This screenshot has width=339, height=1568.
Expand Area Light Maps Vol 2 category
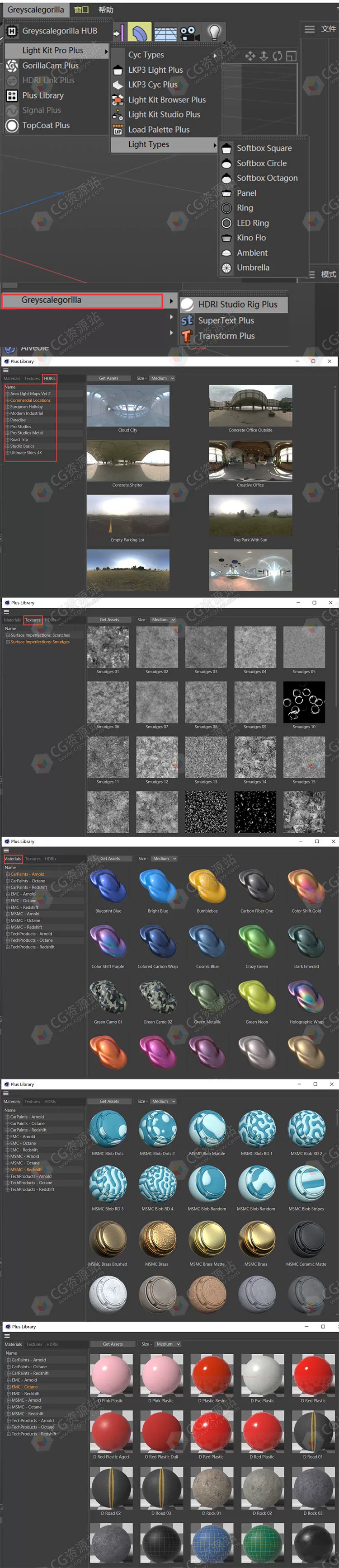point(7,394)
